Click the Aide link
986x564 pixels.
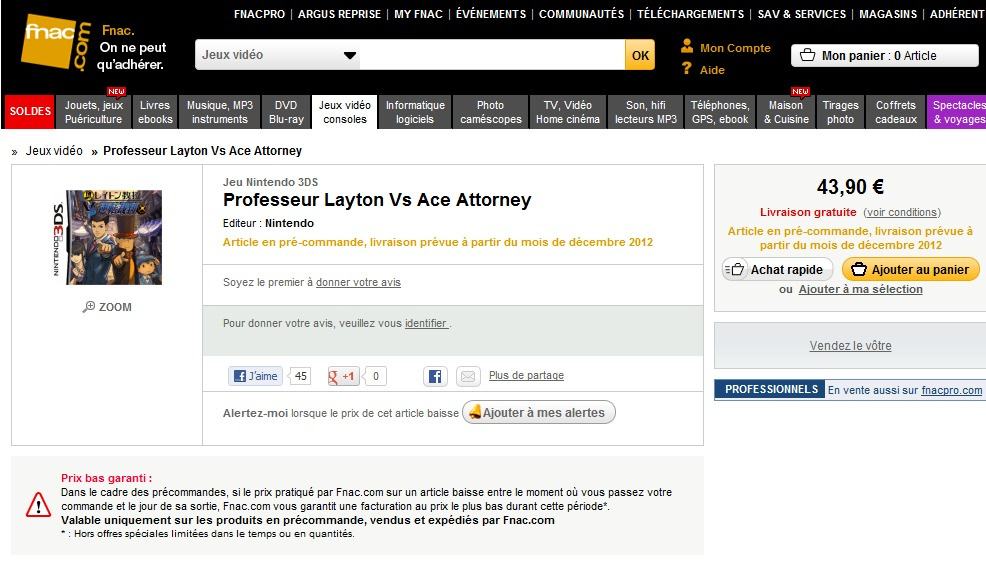coord(712,70)
